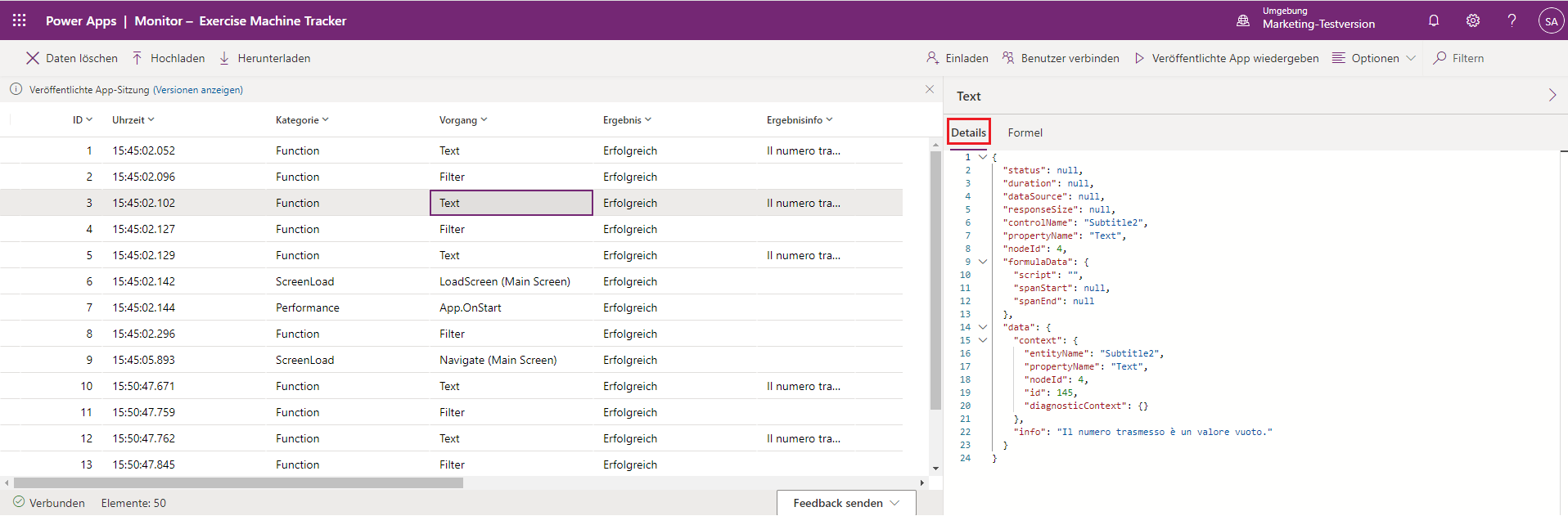Click the Einladen person icon
The image size is (1568, 516).
point(932,58)
